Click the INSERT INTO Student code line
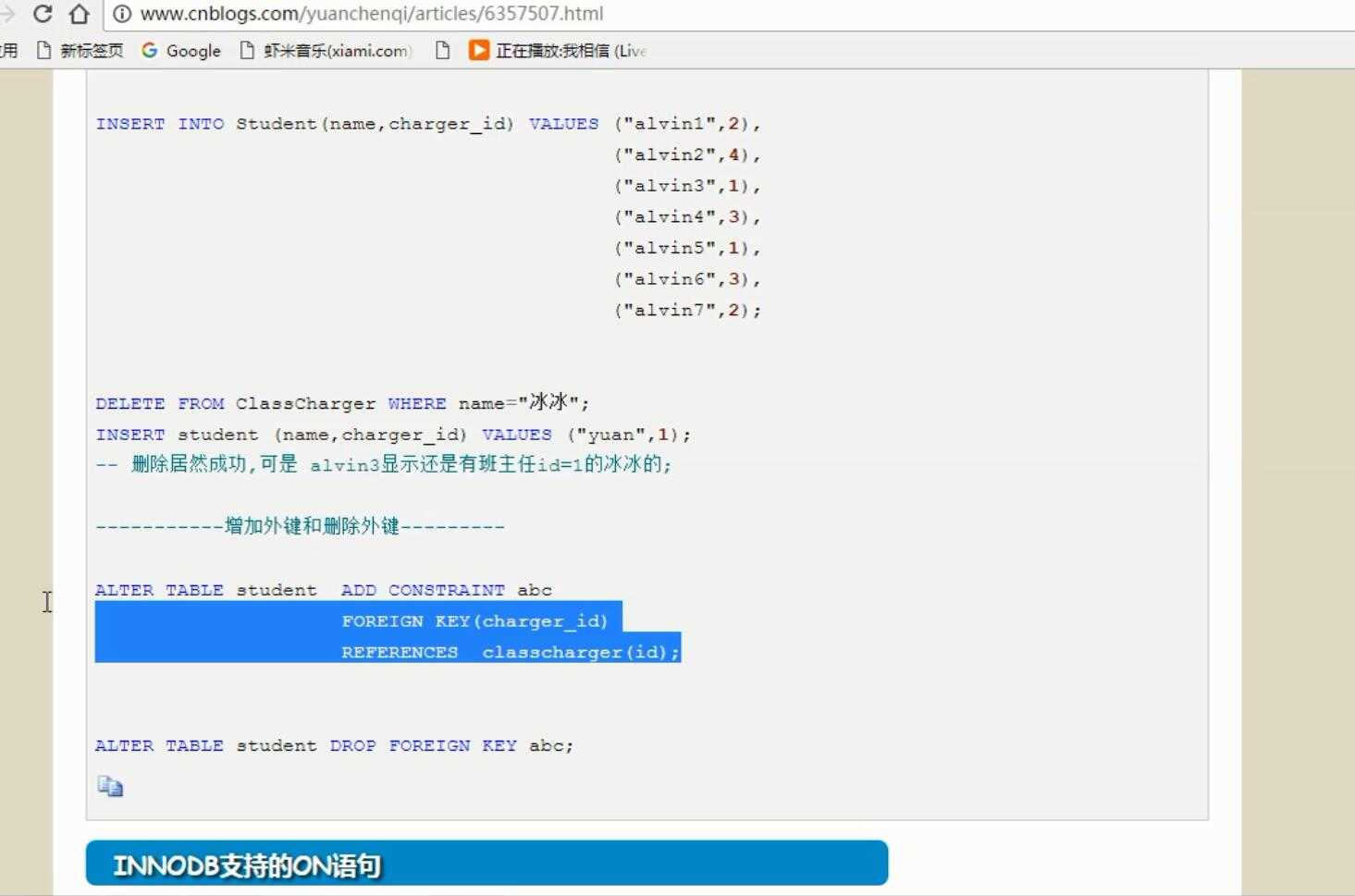 click(x=428, y=124)
